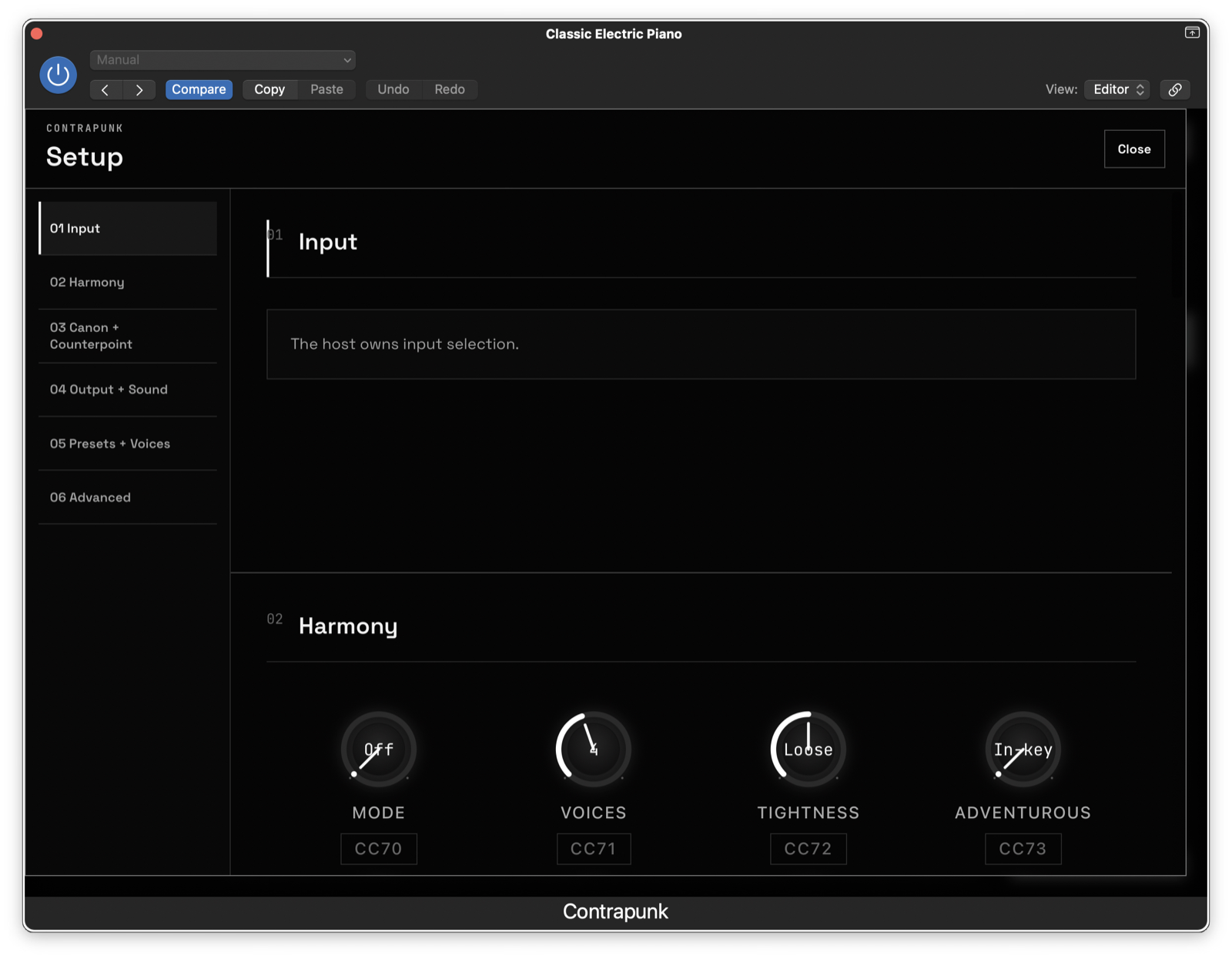Open the Manual preset dropdown
Image resolution: width=1232 pixels, height=959 pixels.
coord(223,60)
